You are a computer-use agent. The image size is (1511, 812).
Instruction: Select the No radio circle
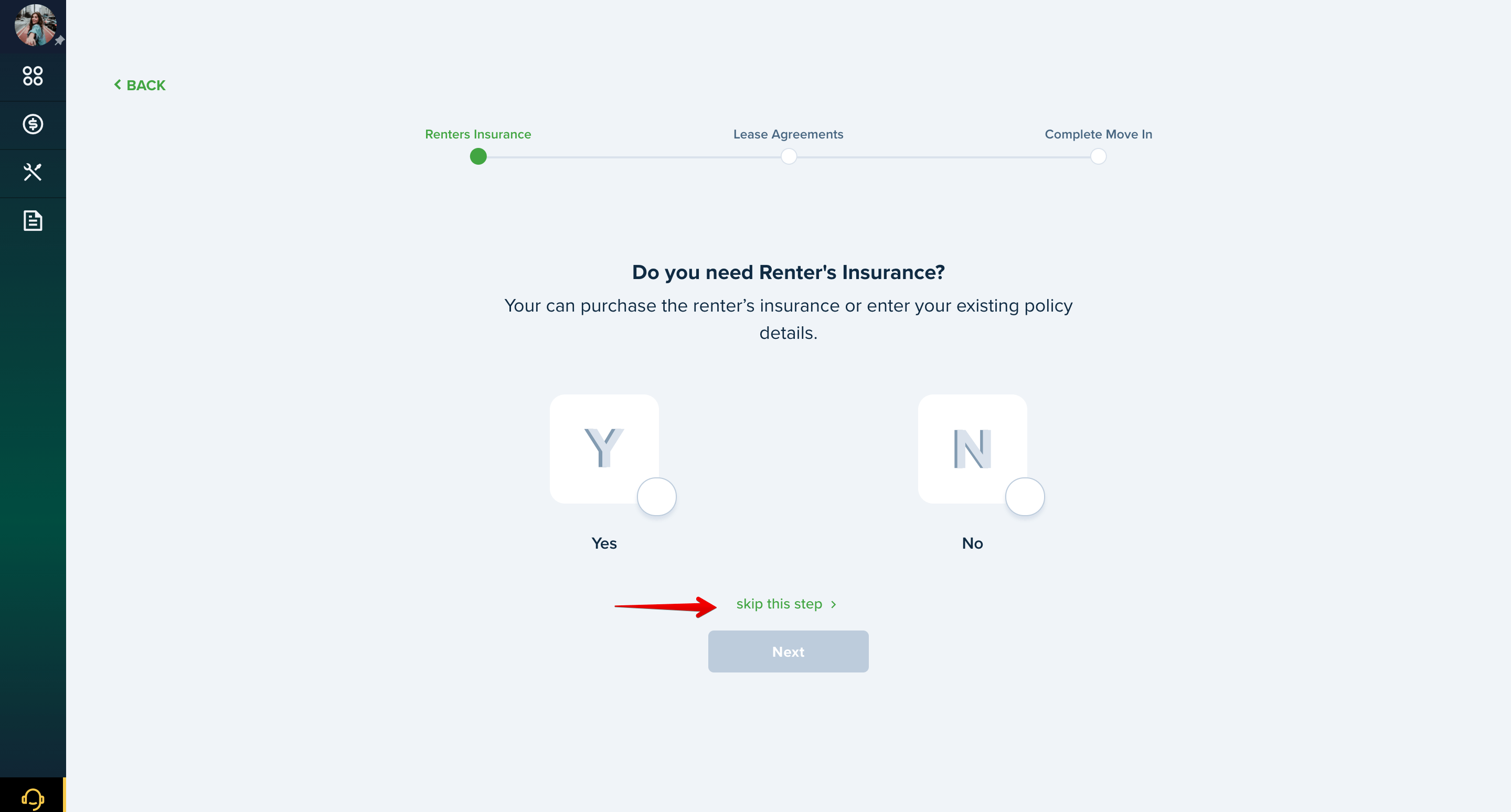tap(1025, 497)
